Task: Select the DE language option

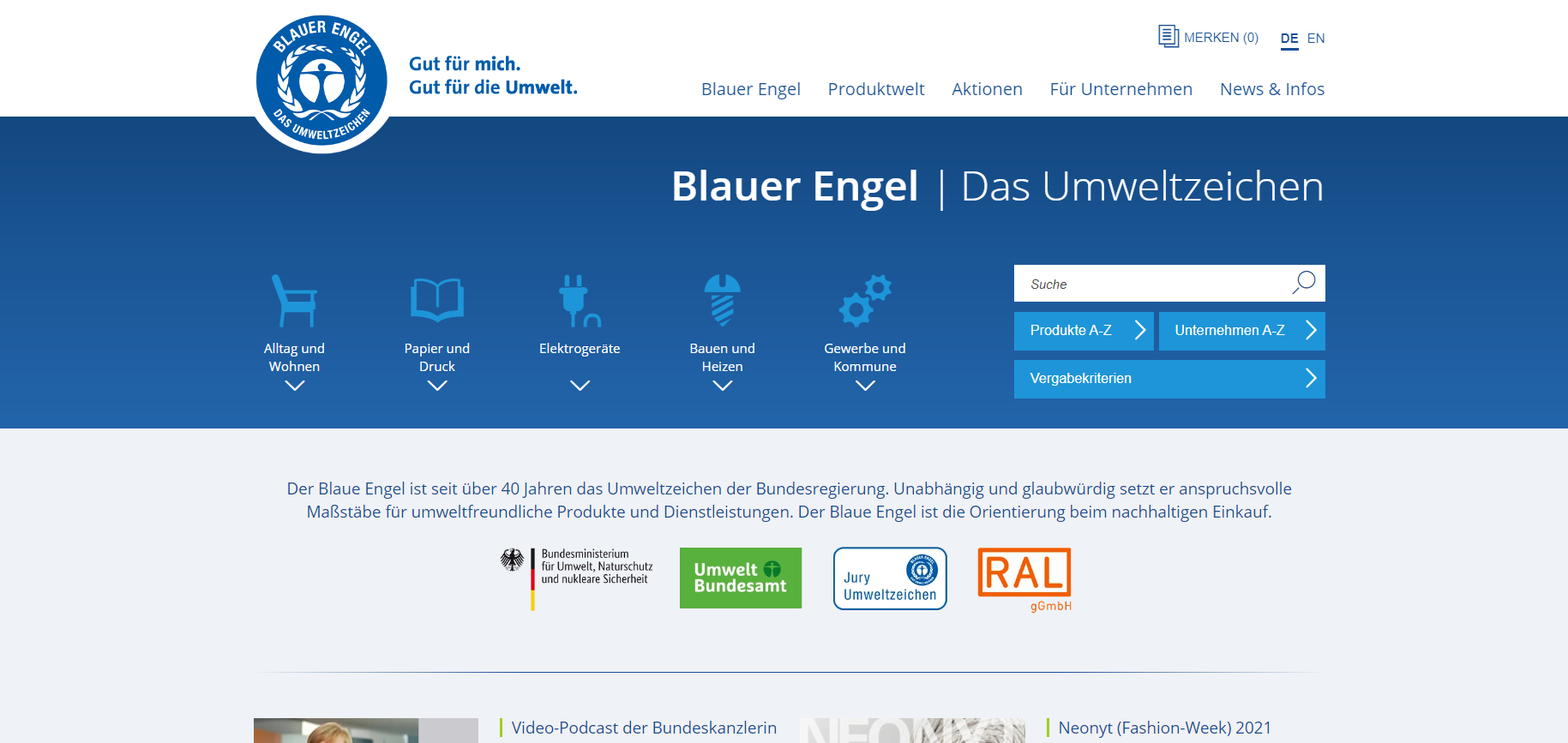Action: [1289, 39]
